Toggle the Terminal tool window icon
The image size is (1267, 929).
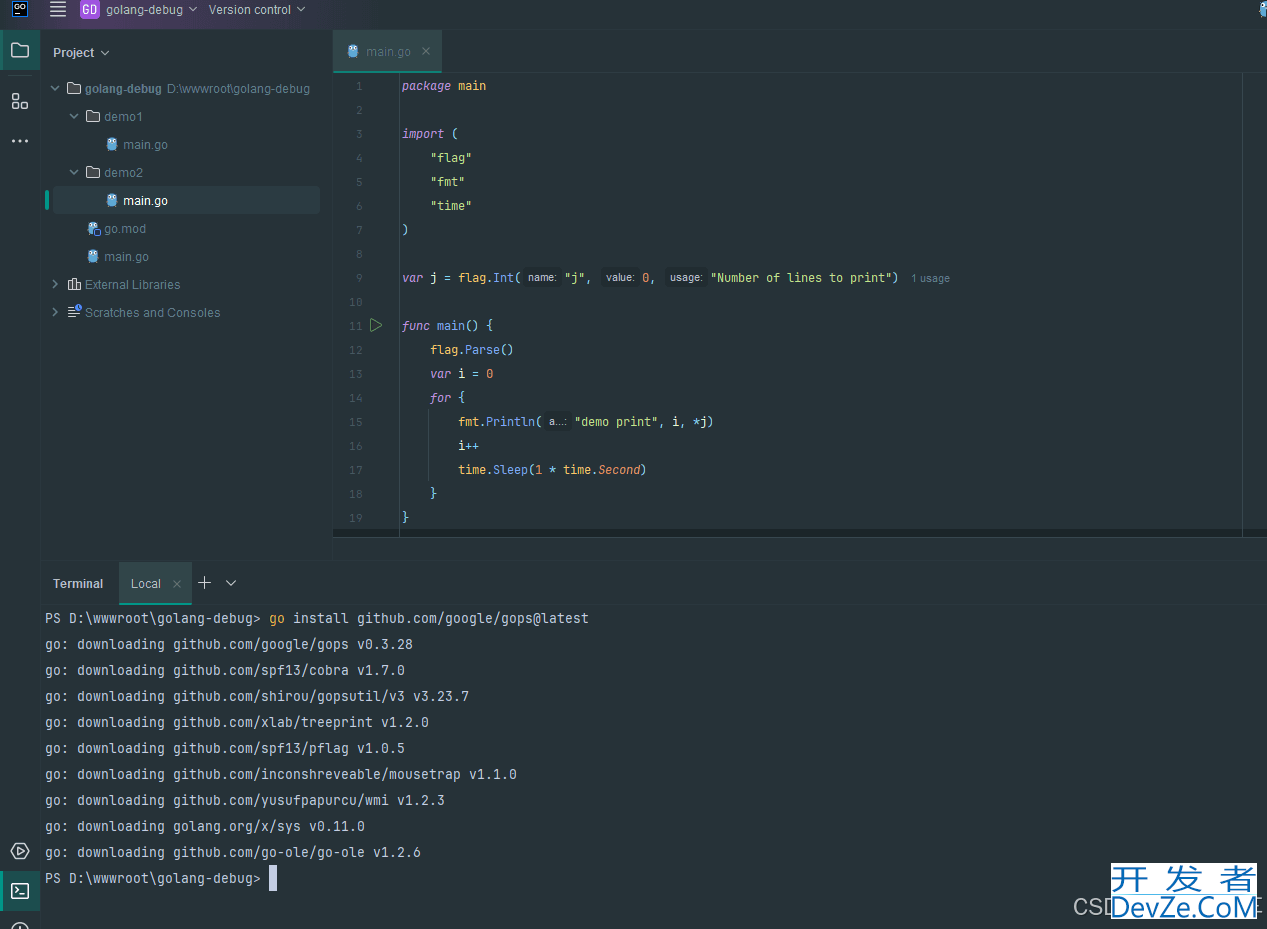pyautogui.click(x=20, y=890)
